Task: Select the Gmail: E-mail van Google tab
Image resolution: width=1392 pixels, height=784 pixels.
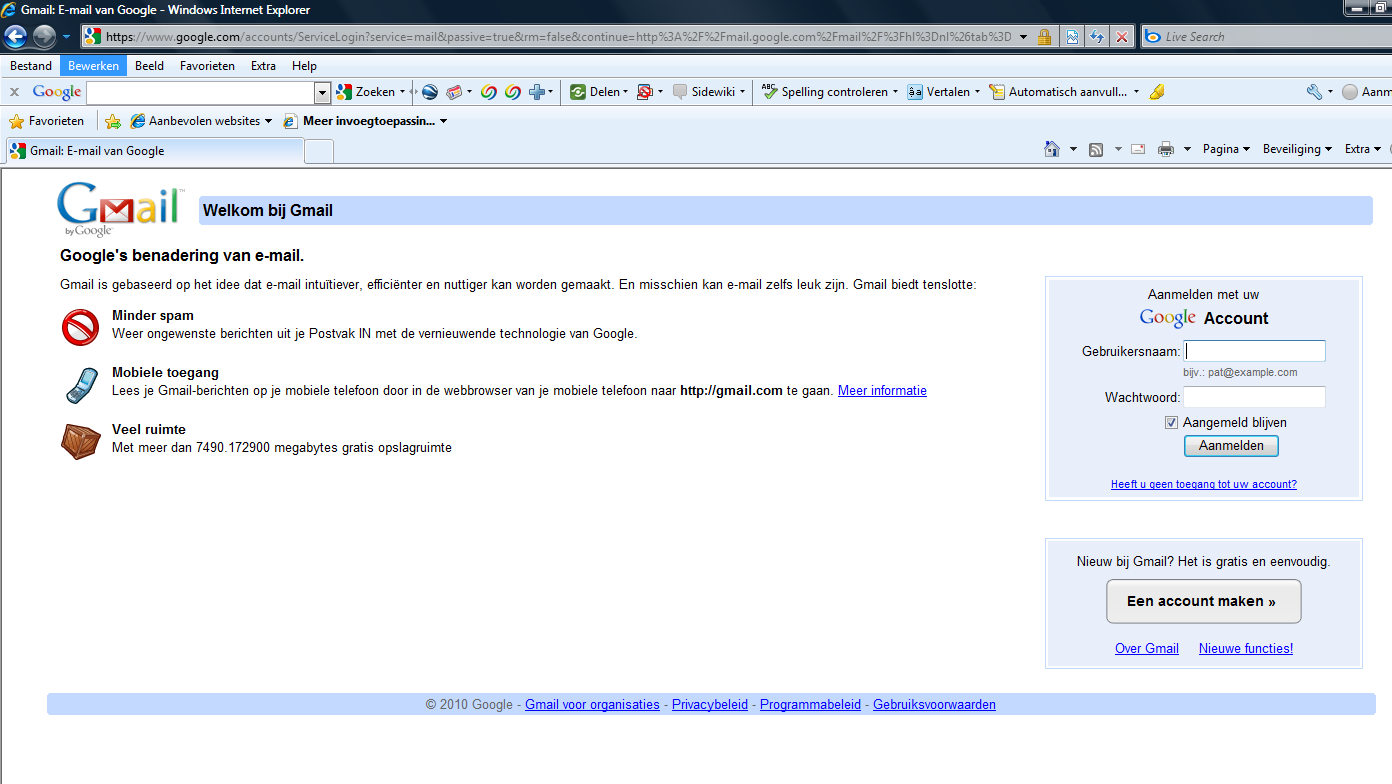Action: point(155,151)
